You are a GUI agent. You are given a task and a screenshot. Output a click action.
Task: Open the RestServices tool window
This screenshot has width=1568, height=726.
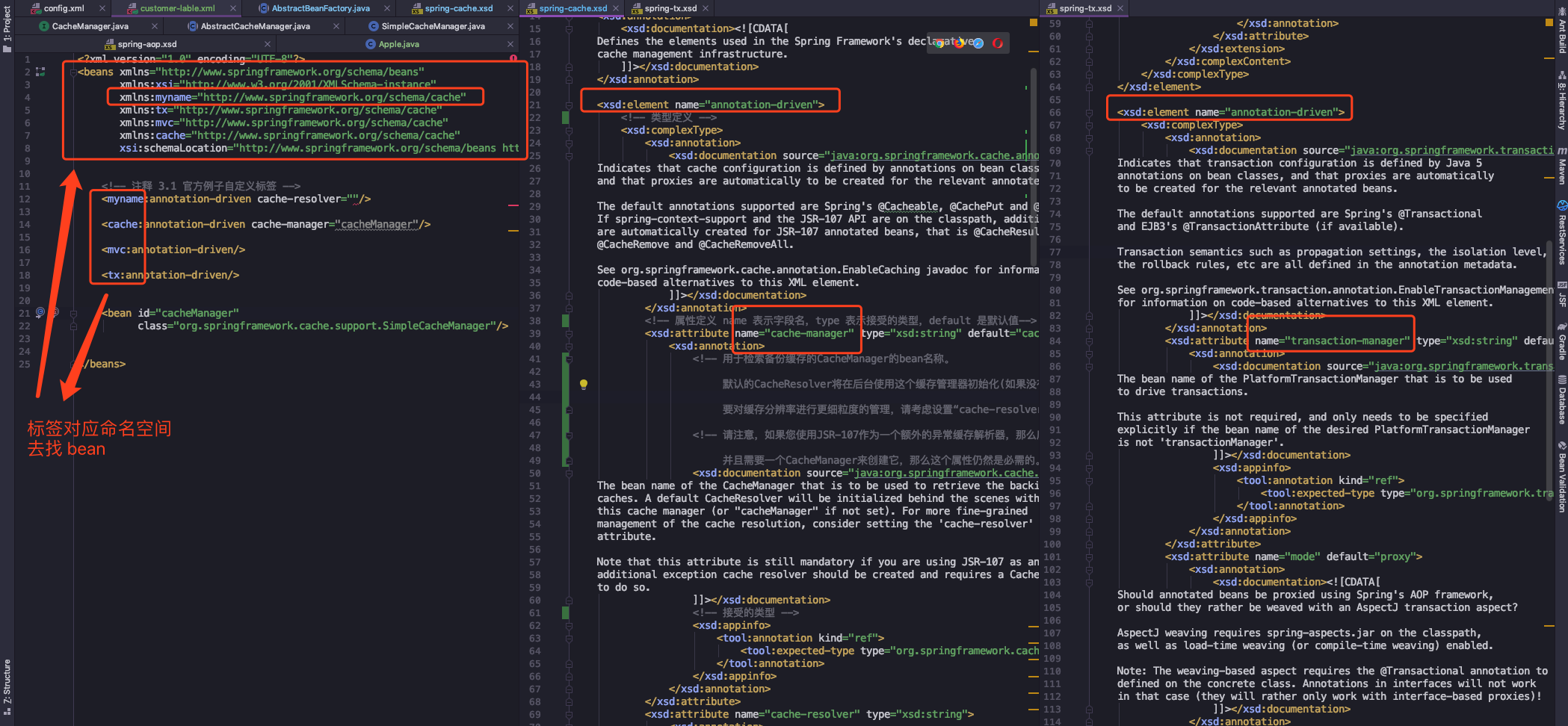1561,232
